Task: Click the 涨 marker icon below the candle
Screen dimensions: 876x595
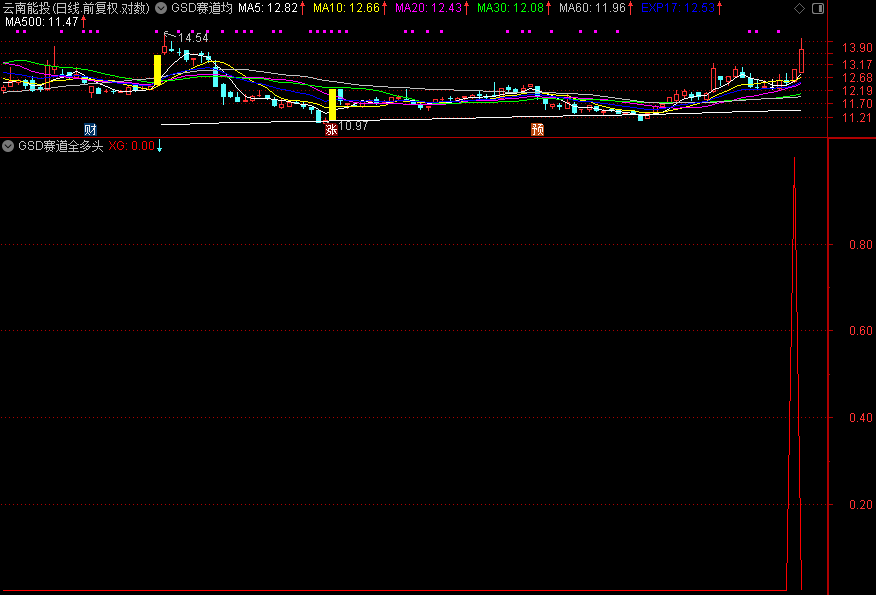Action: (330, 129)
